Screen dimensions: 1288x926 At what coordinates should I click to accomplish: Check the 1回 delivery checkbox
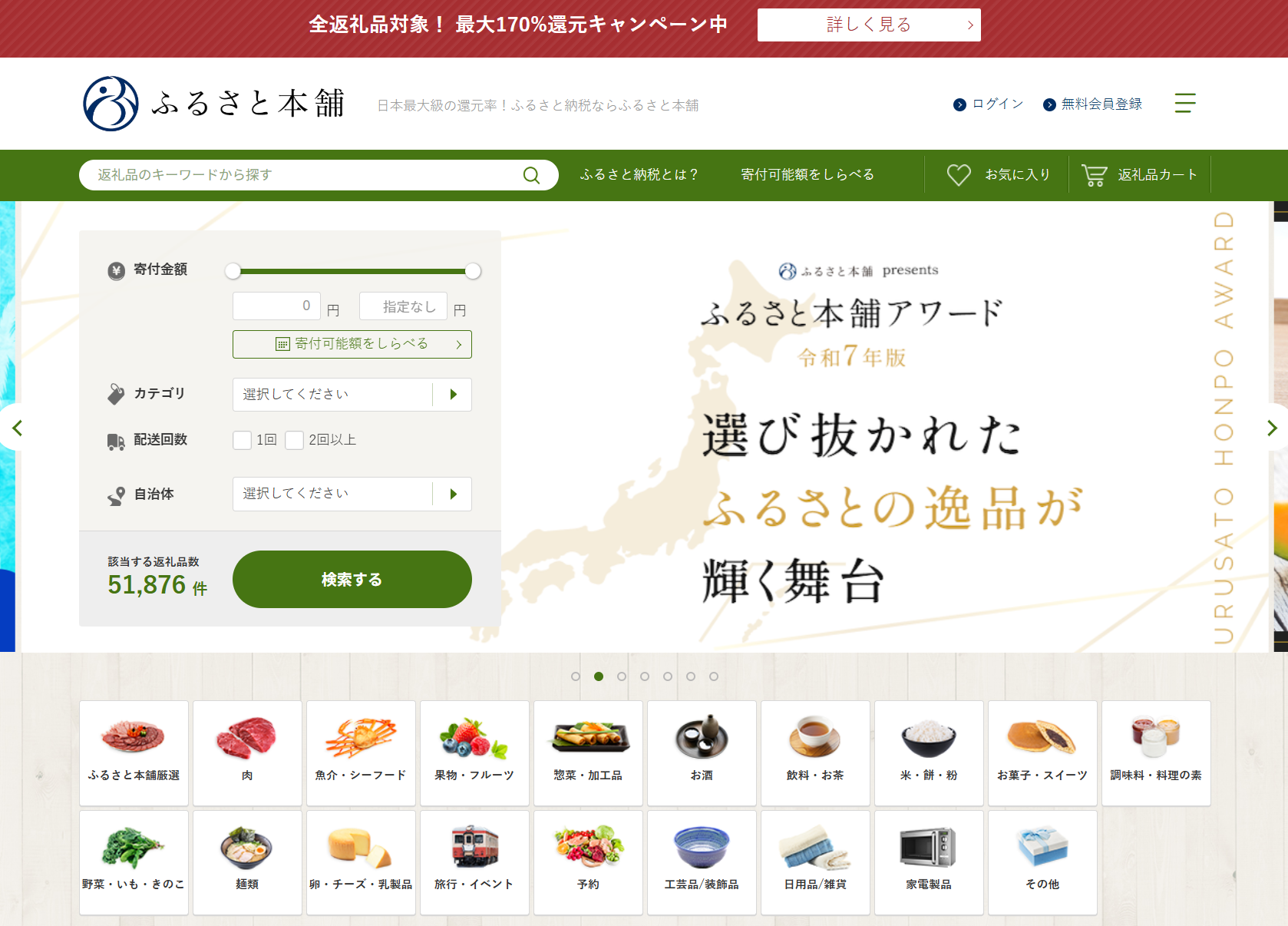(x=243, y=440)
